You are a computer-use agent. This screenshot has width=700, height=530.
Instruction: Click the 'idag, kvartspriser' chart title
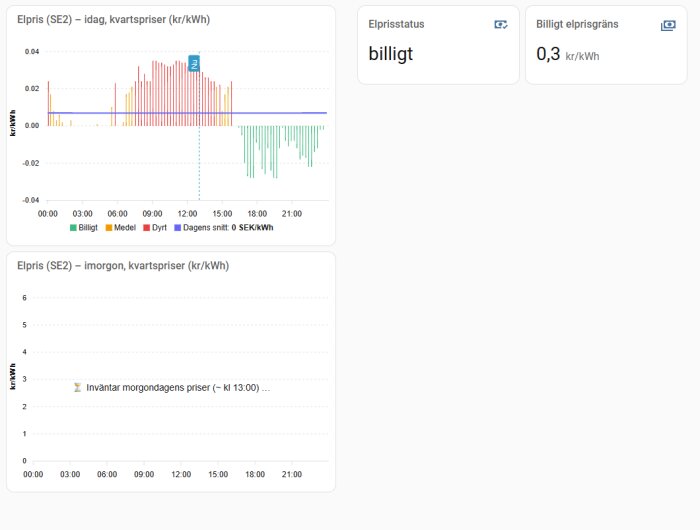tap(113, 20)
